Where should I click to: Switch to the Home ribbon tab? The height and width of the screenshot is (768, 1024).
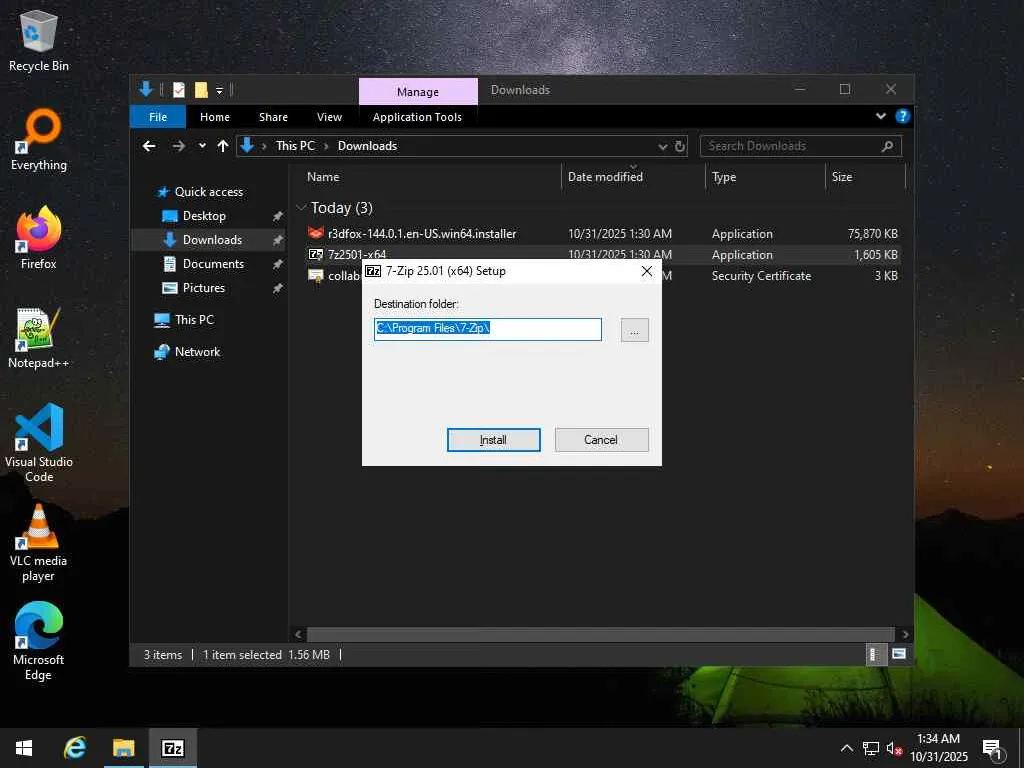tap(215, 117)
